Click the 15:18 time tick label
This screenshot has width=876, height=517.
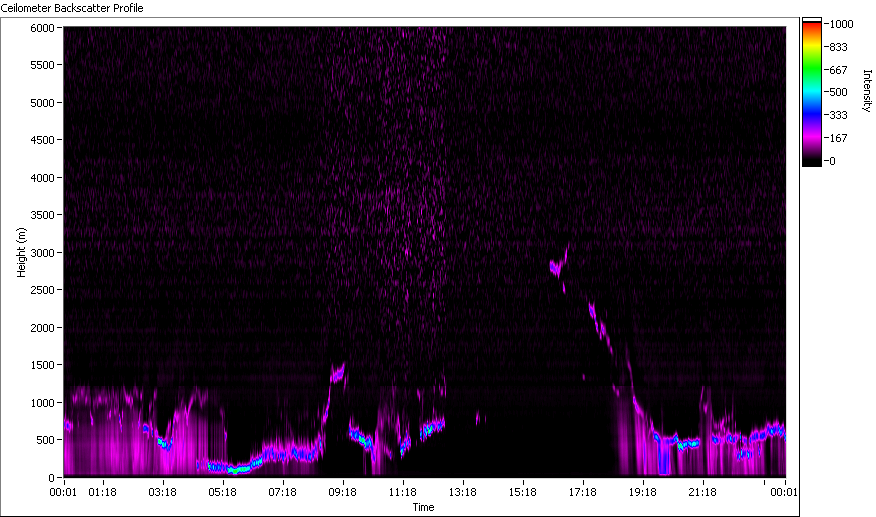coord(523,492)
